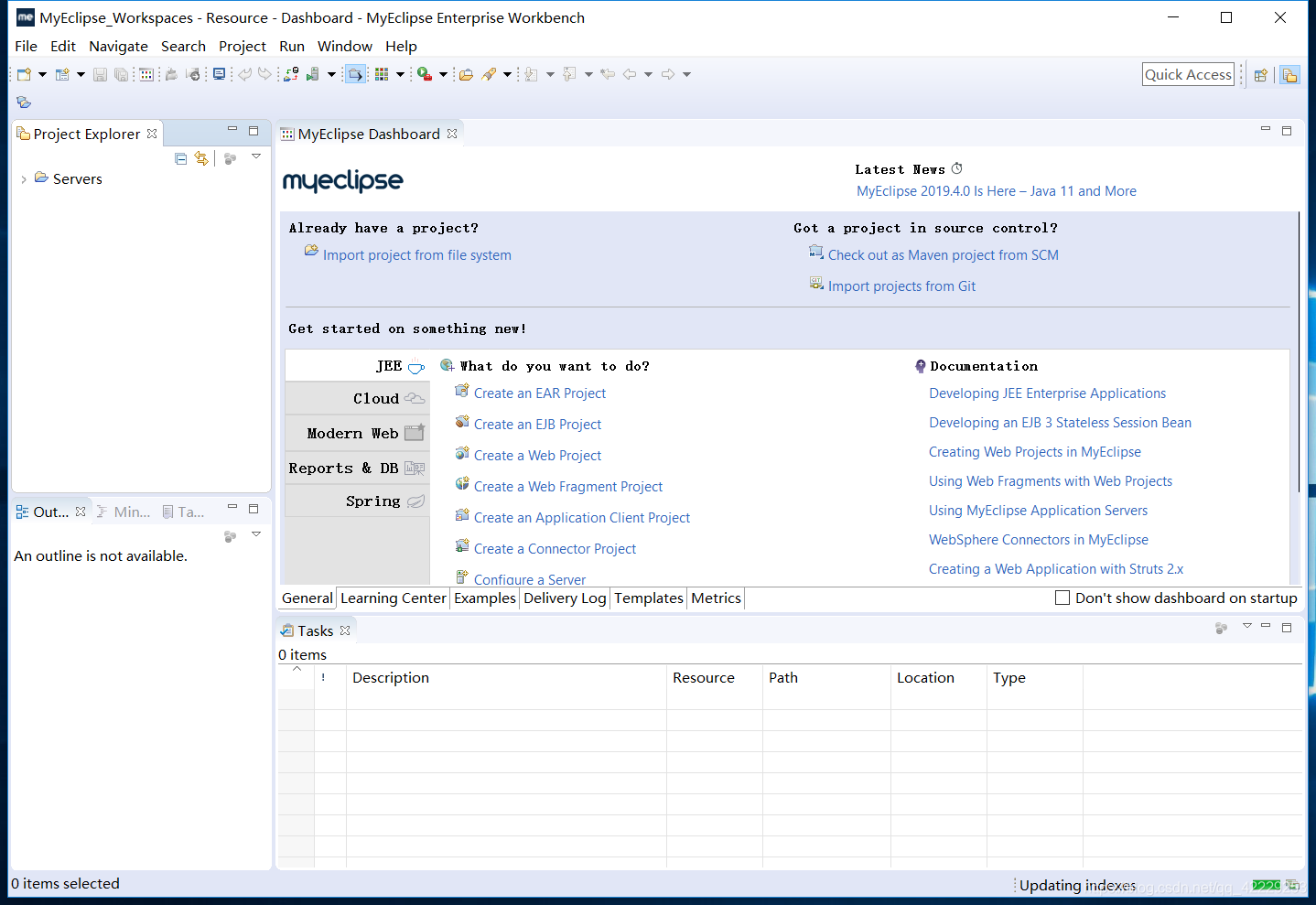Open the New file dropdown arrow
The image size is (1316, 905).
[43, 74]
